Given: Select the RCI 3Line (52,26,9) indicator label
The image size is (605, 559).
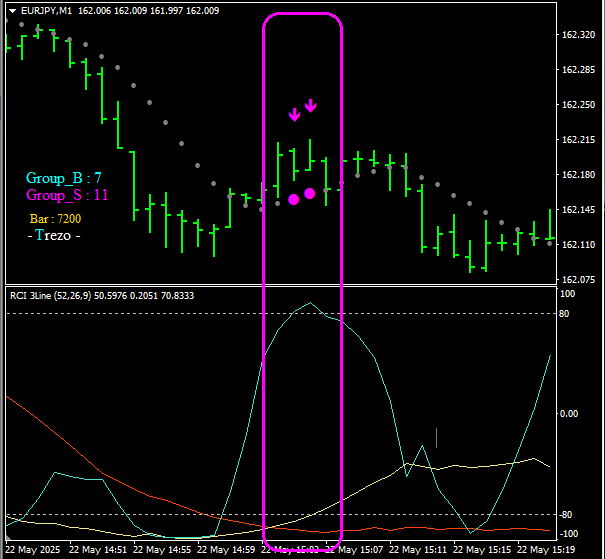Looking at the screenshot, I should pos(51,296).
